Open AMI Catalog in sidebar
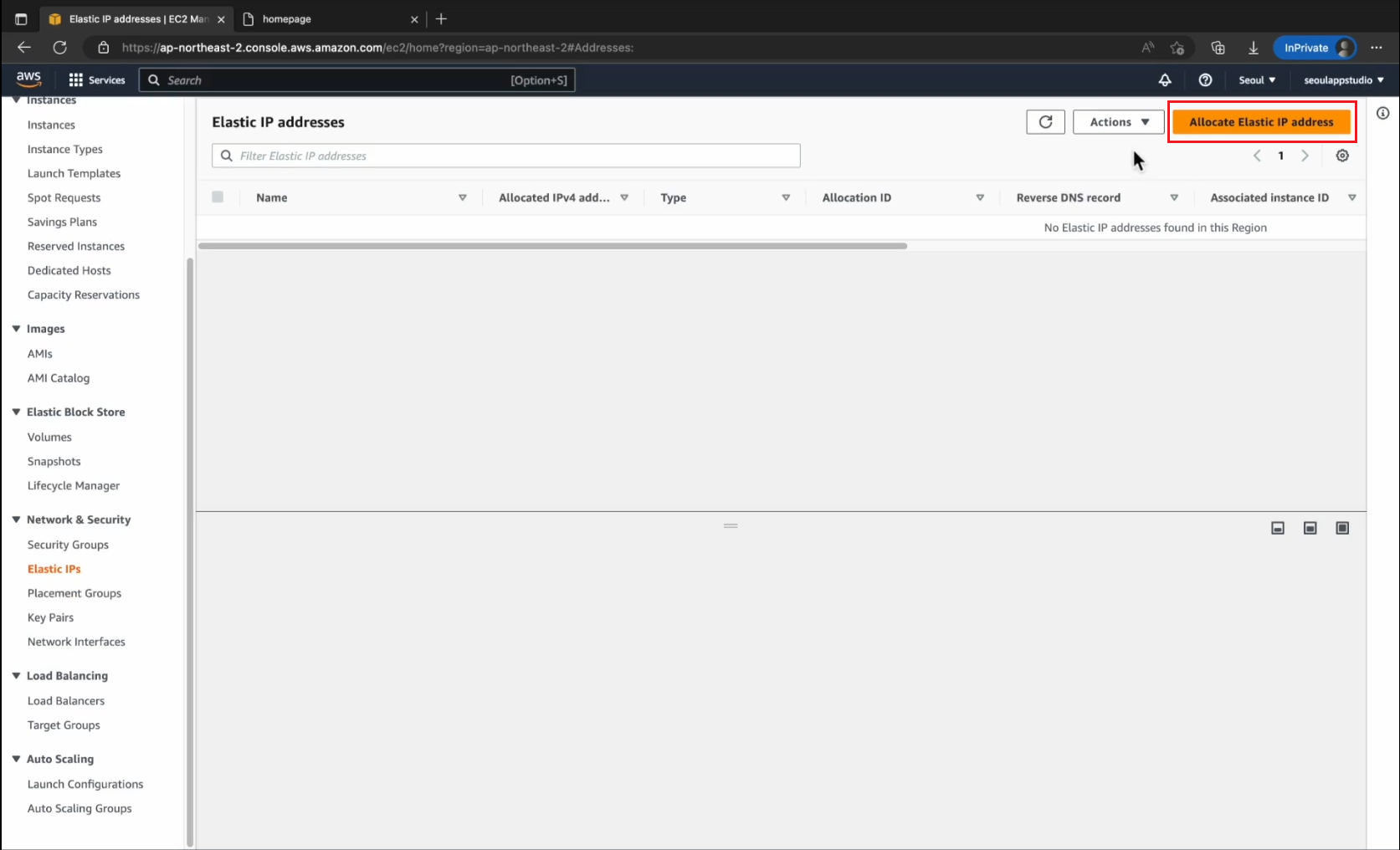Screen dimensions: 1400x850 coord(59,378)
